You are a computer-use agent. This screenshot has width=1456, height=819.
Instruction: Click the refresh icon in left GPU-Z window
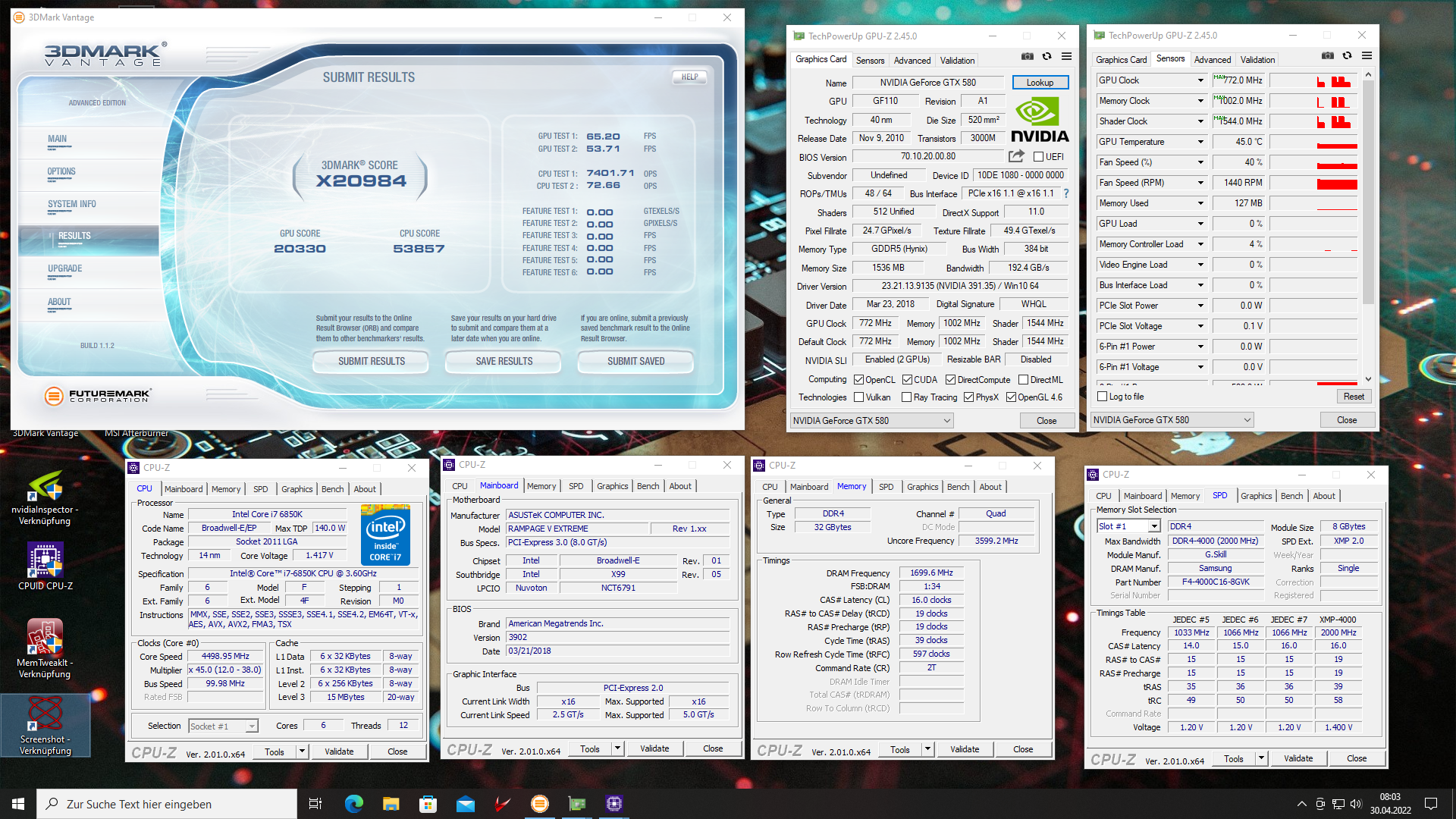coord(1046,56)
